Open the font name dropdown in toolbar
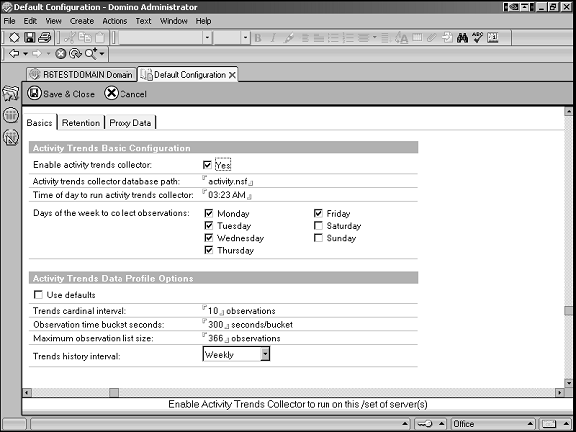The width and height of the screenshot is (576, 432). pos(207,37)
